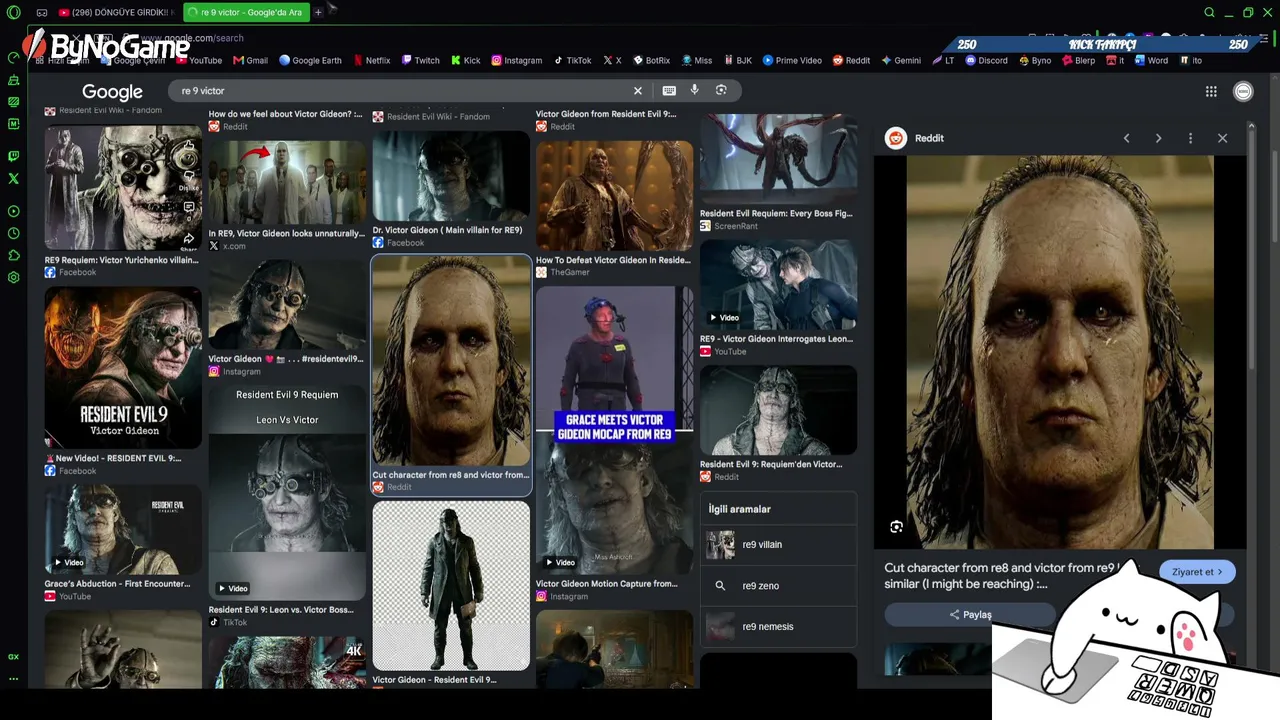Close the Reddit image preview panel
Viewport: 1280px width, 720px height.
click(1222, 138)
